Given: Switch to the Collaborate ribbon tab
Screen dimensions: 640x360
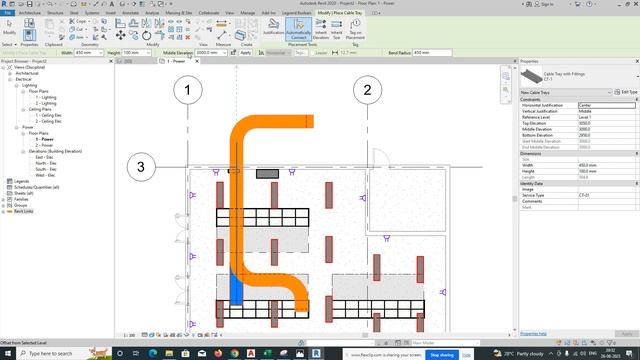Looking at the screenshot, I should coord(209,13).
